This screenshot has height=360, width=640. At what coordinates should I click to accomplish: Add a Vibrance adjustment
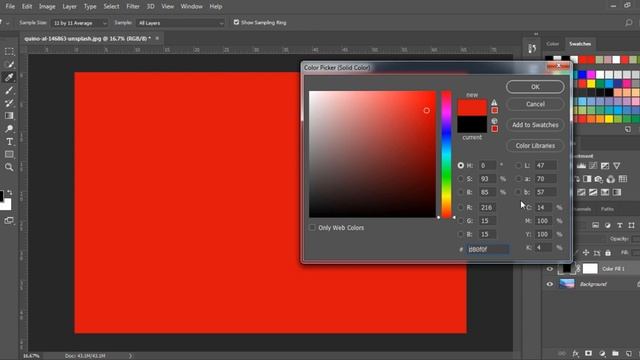tap(617, 166)
